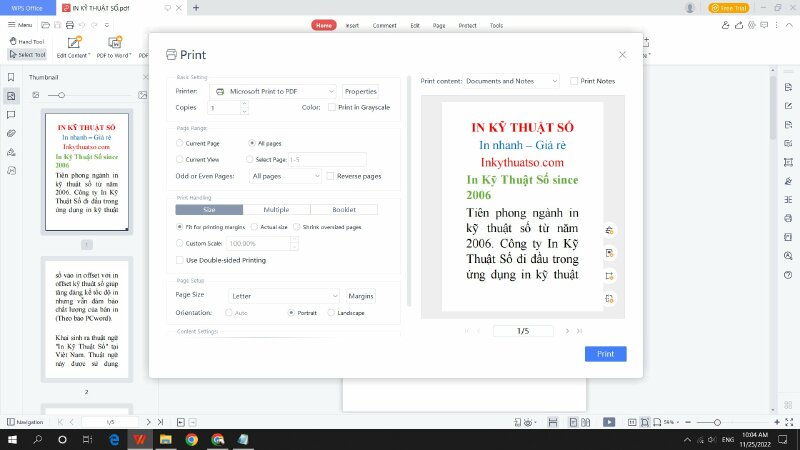
Task: Open the Menu button dropdown
Action: click(20, 24)
